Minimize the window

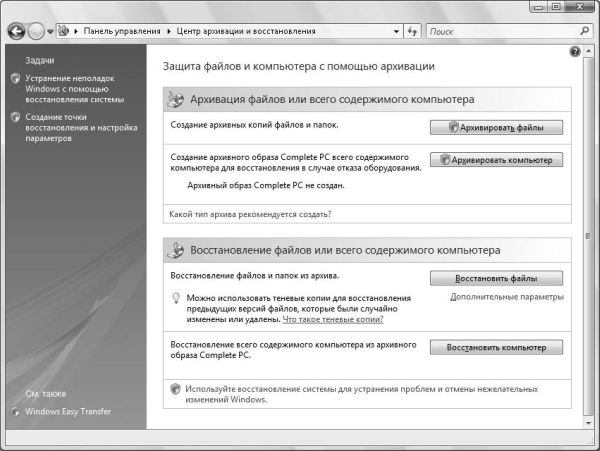click(x=538, y=7)
